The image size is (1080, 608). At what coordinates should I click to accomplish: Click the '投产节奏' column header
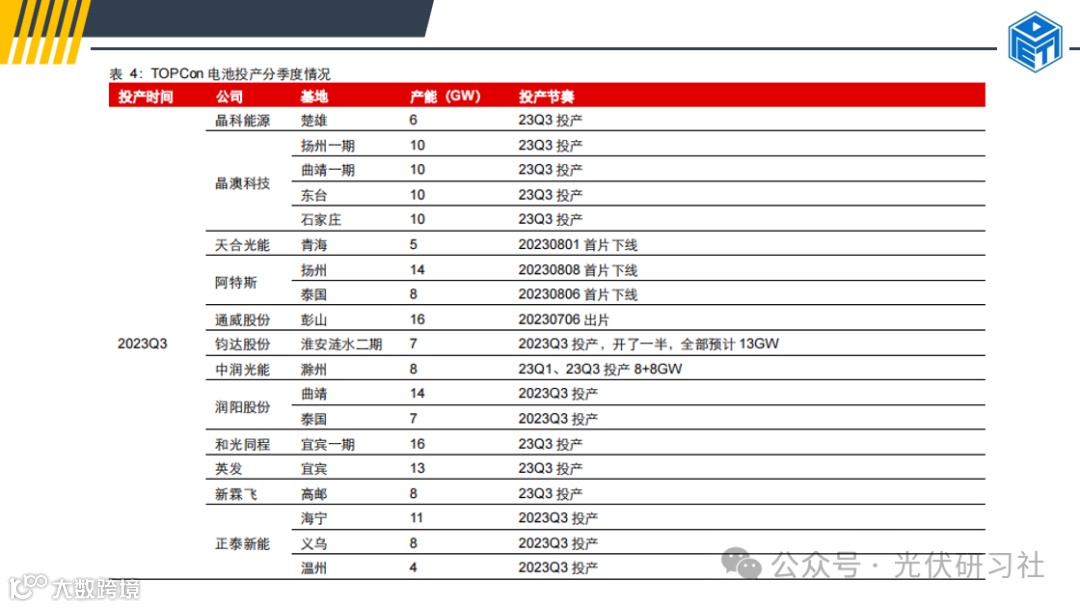(x=546, y=96)
